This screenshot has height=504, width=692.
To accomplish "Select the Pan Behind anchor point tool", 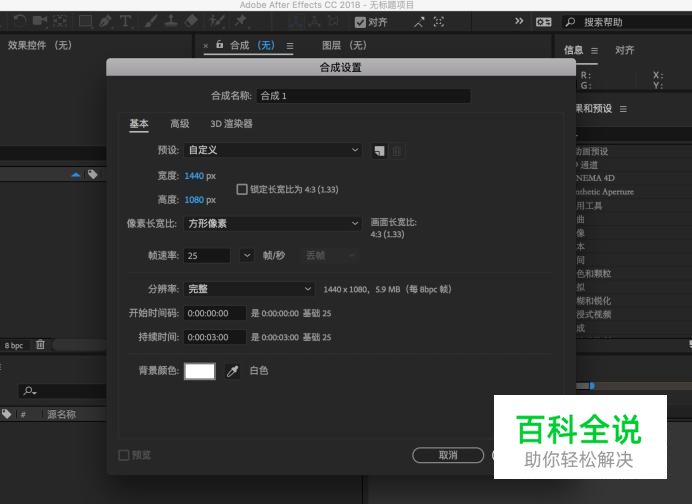I will tap(60, 21).
